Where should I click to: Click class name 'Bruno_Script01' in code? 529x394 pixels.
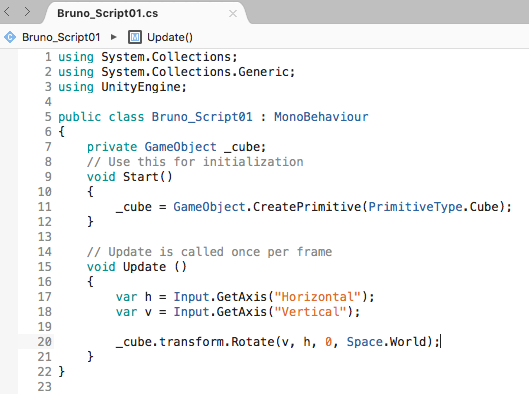coord(202,117)
